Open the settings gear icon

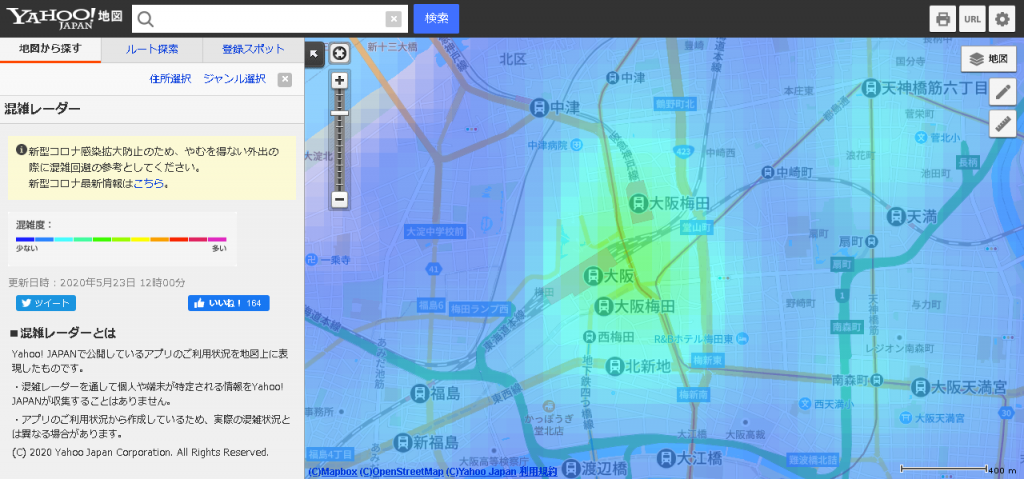(x=1002, y=19)
